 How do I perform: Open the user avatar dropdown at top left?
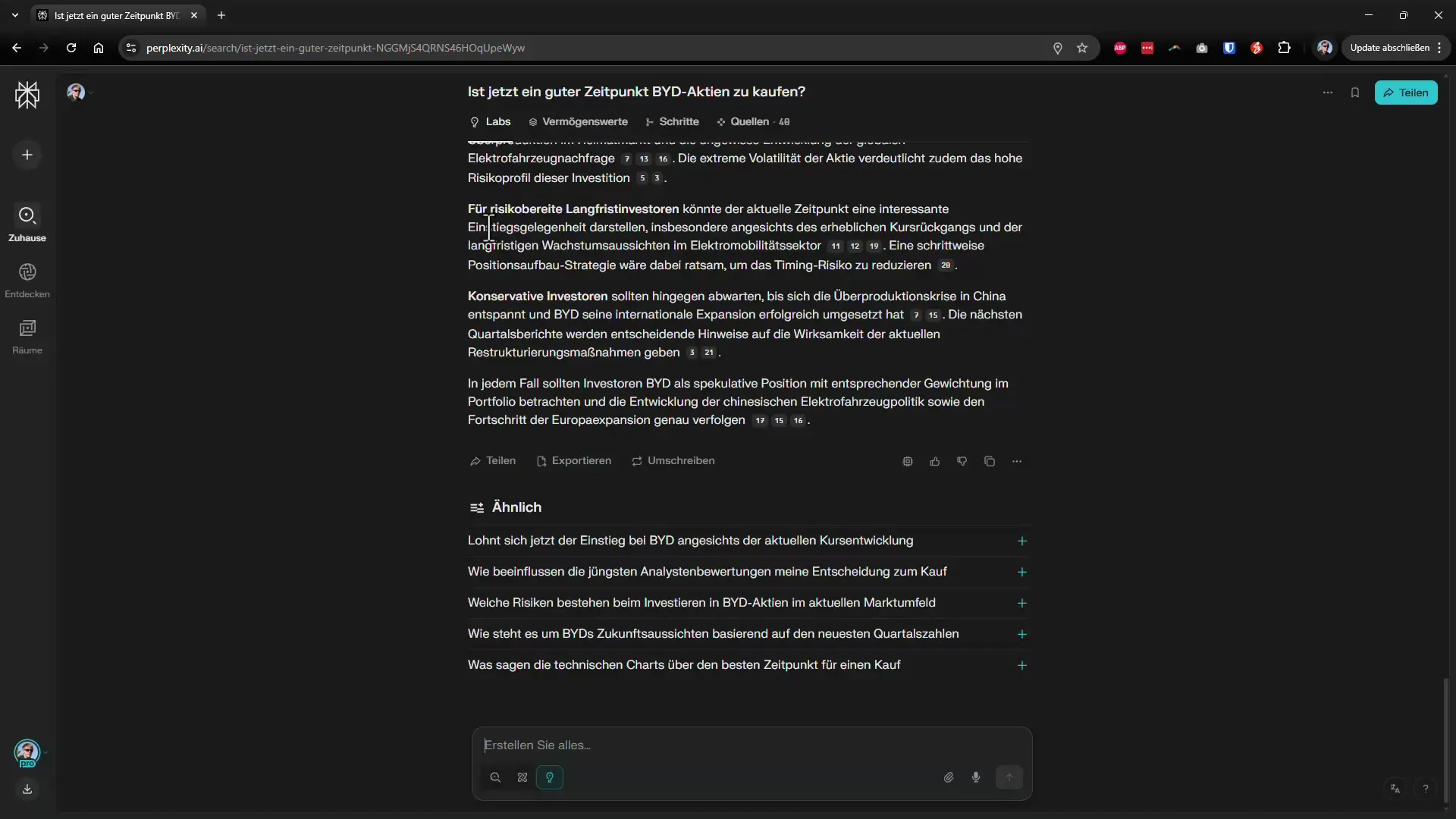coord(80,93)
